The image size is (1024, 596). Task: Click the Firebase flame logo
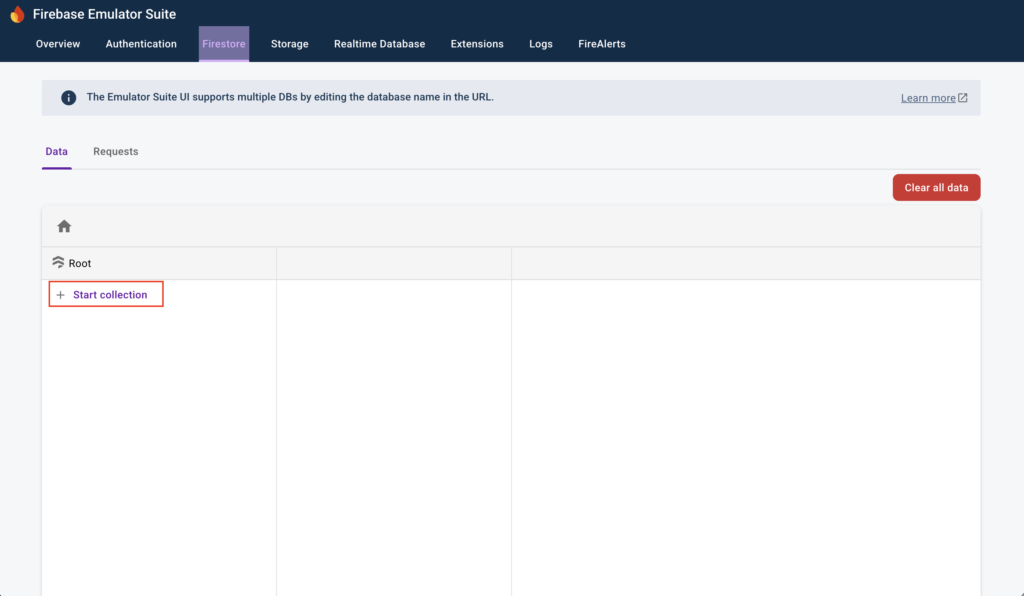coord(17,15)
